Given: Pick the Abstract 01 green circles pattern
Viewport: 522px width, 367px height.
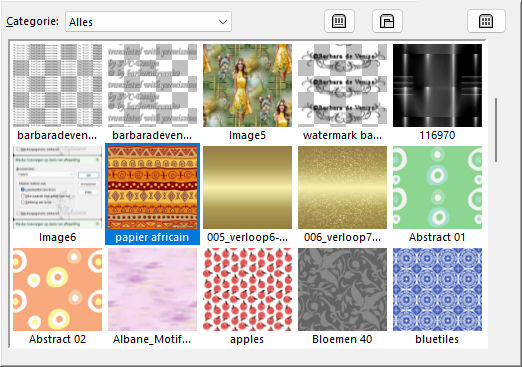Looking at the screenshot, I should tap(437, 194).
